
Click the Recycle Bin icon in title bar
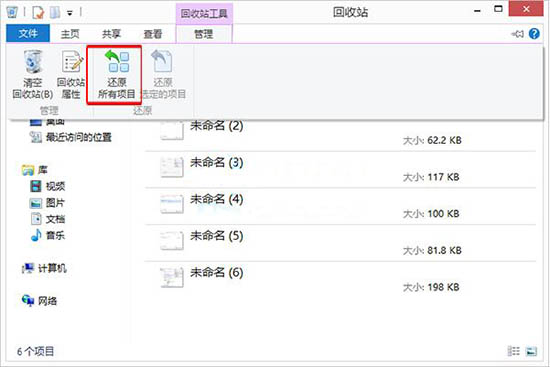[12, 12]
